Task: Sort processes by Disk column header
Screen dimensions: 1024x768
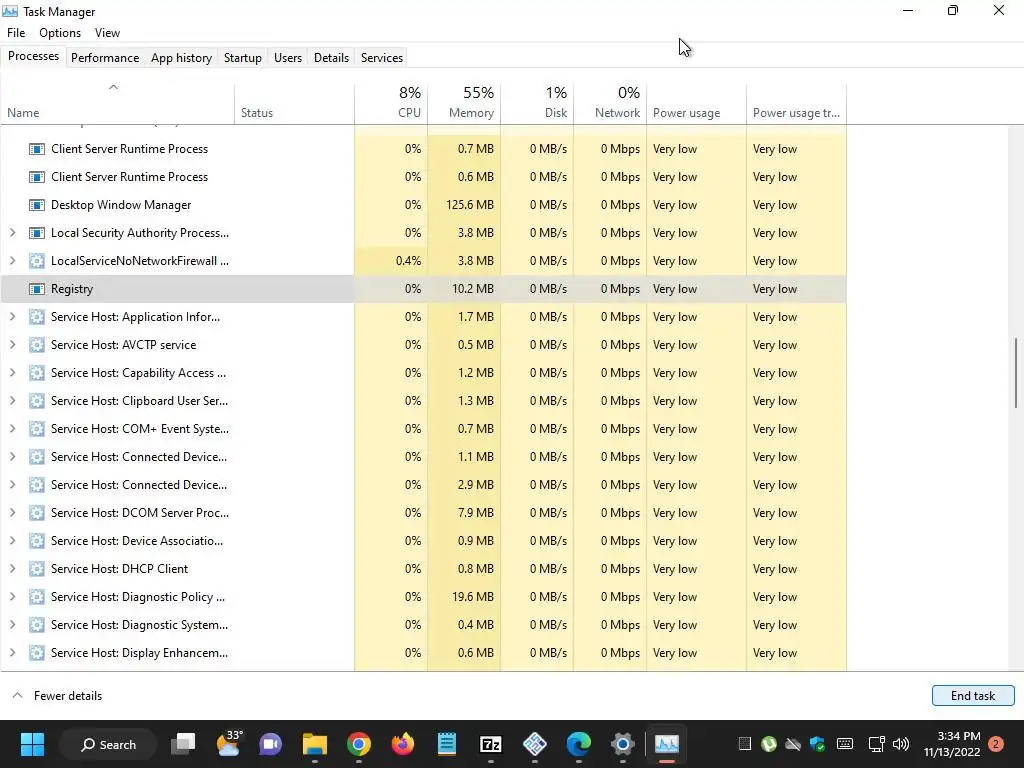Action: [x=537, y=103]
